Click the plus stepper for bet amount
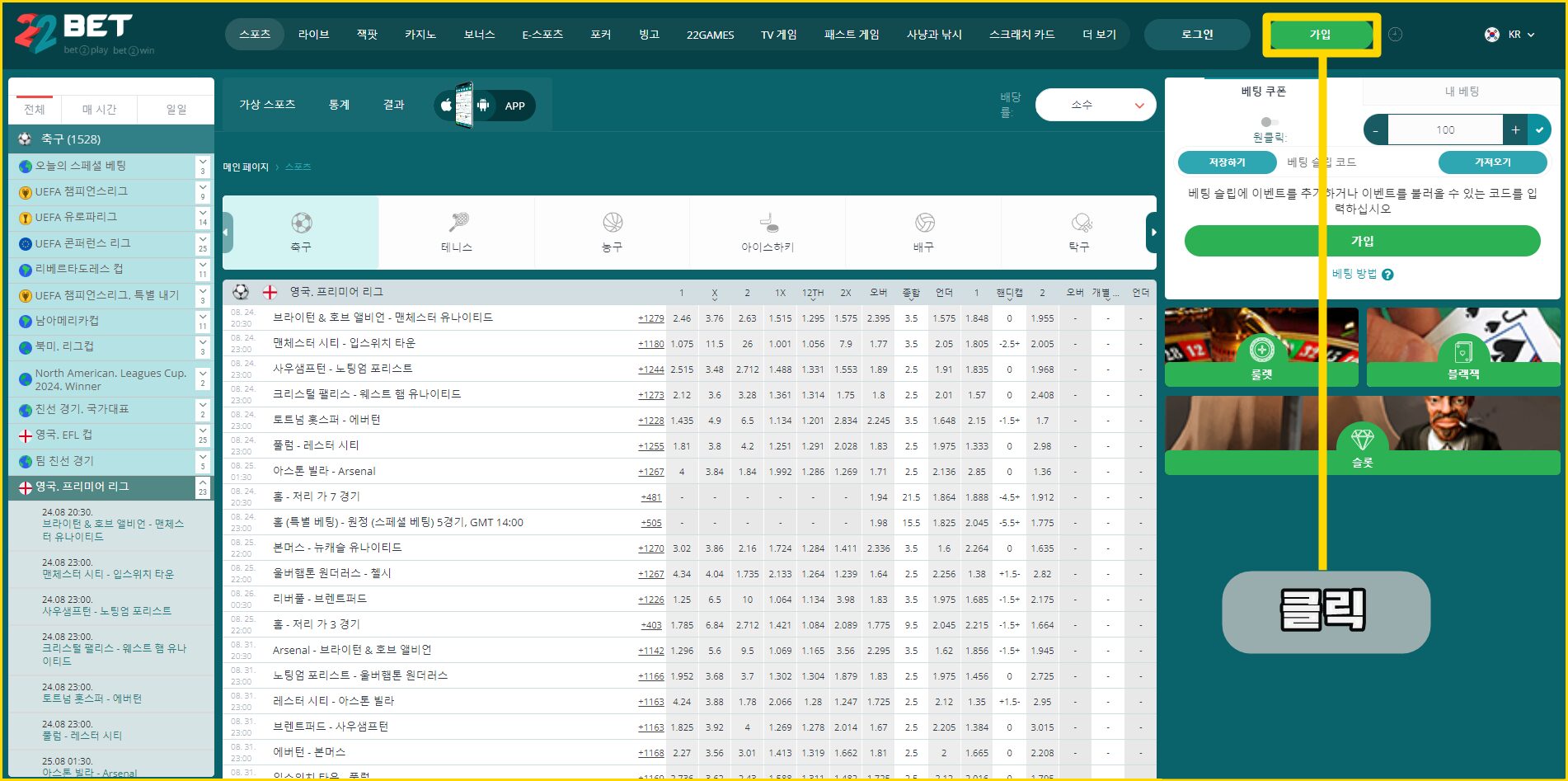 tap(1515, 129)
